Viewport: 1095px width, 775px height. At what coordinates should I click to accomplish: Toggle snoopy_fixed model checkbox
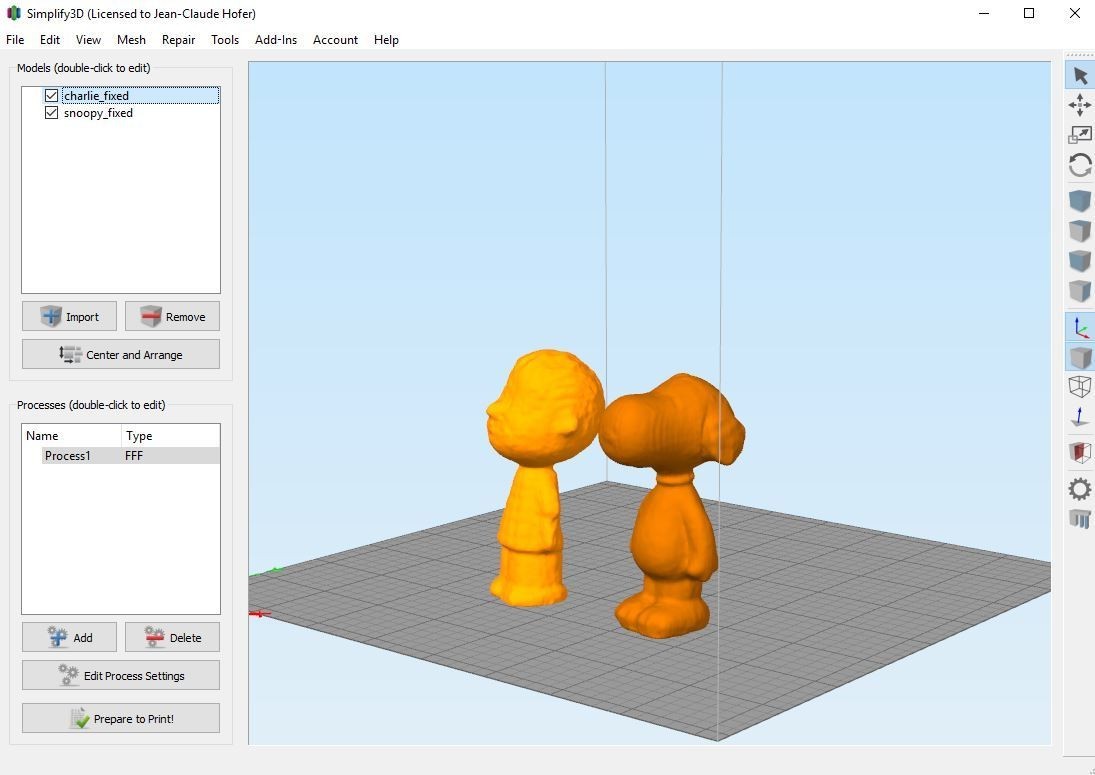(51, 112)
